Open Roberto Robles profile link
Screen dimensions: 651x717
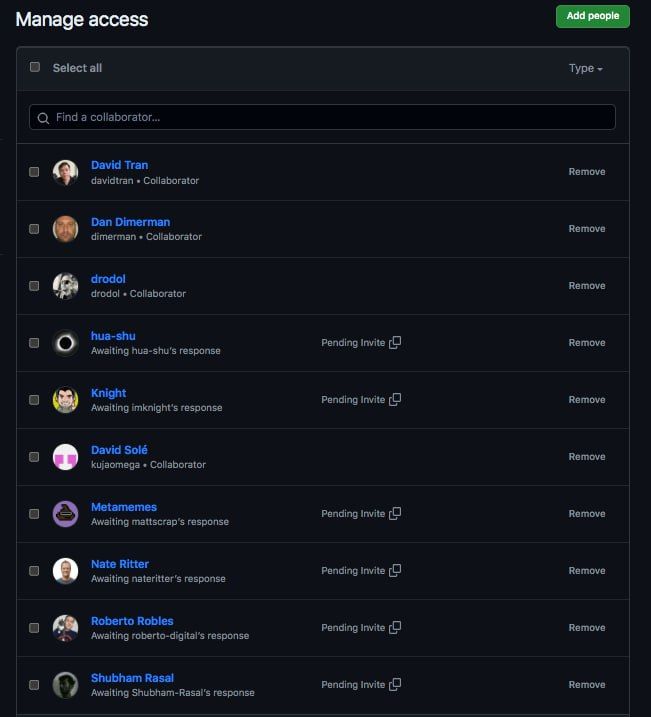132,621
